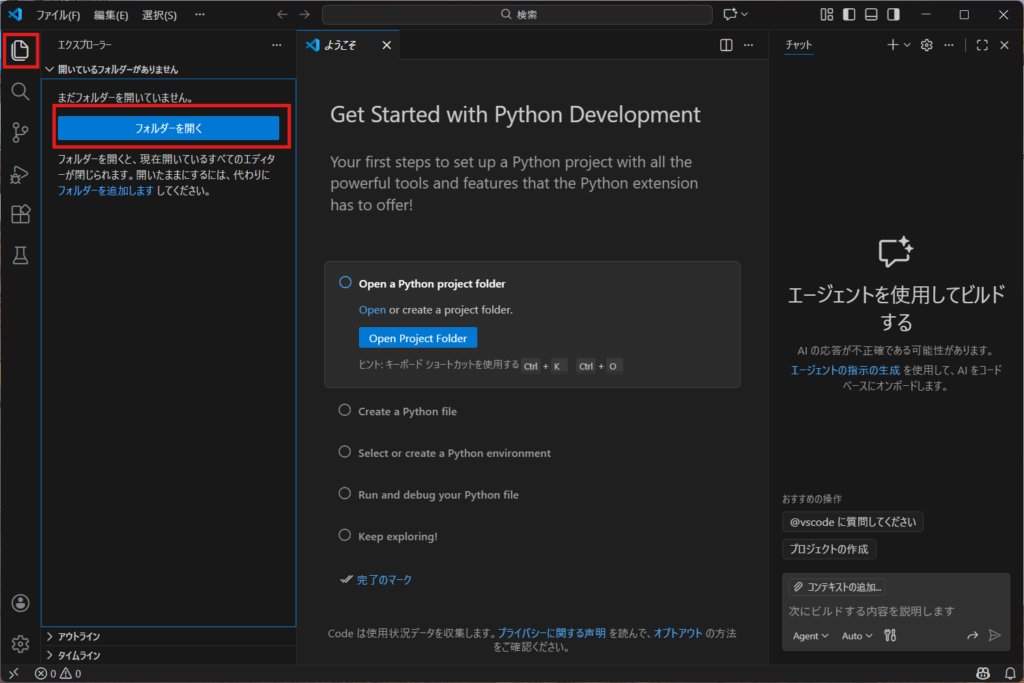Click the Open Project Folder button

pos(418,338)
